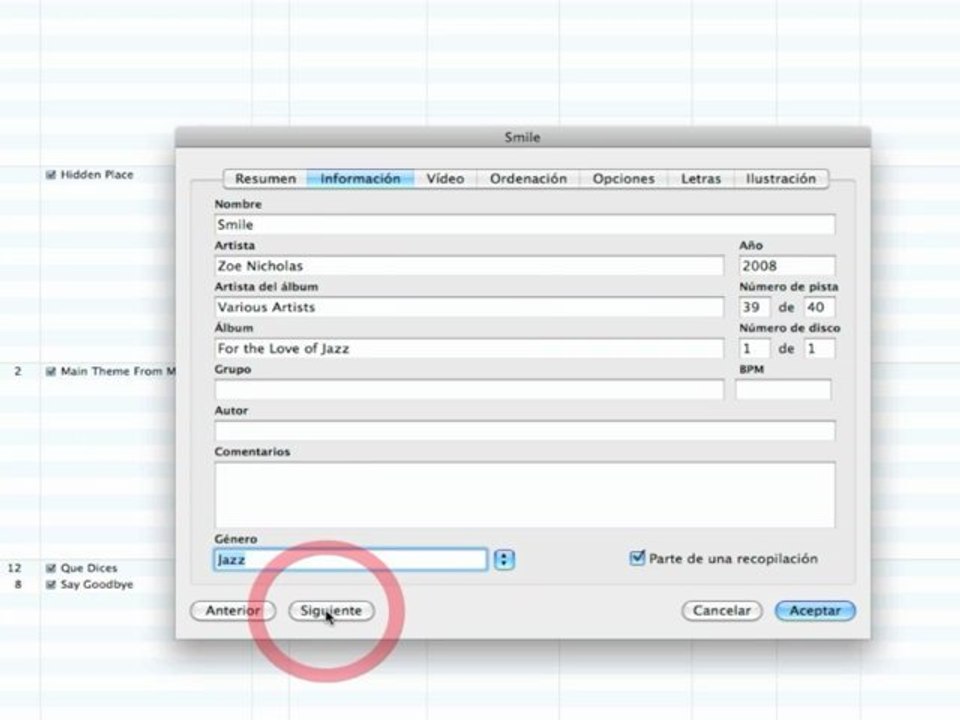Click the Anterior button

(x=233, y=610)
